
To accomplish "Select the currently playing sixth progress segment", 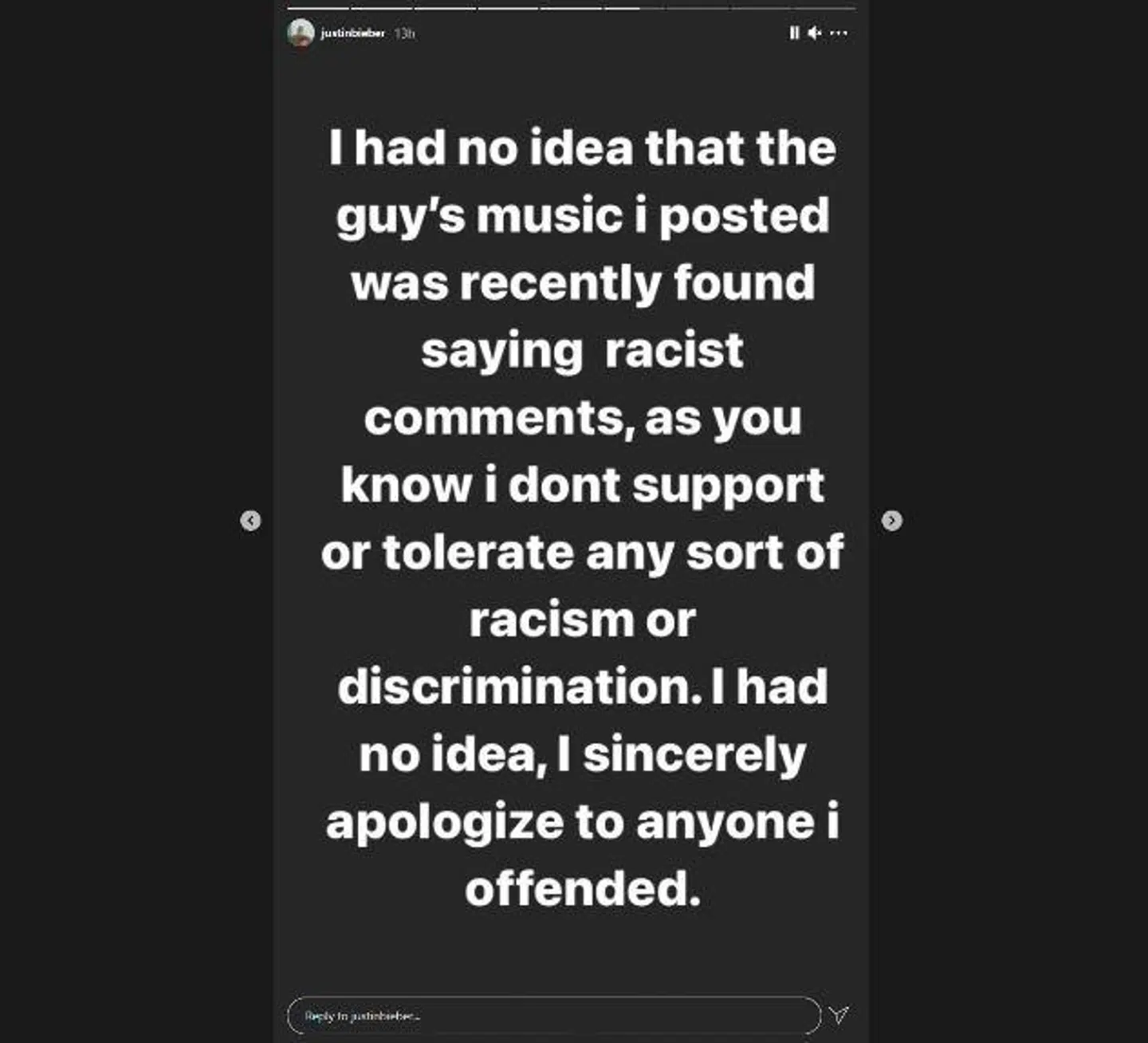I will (x=635, y=8).
